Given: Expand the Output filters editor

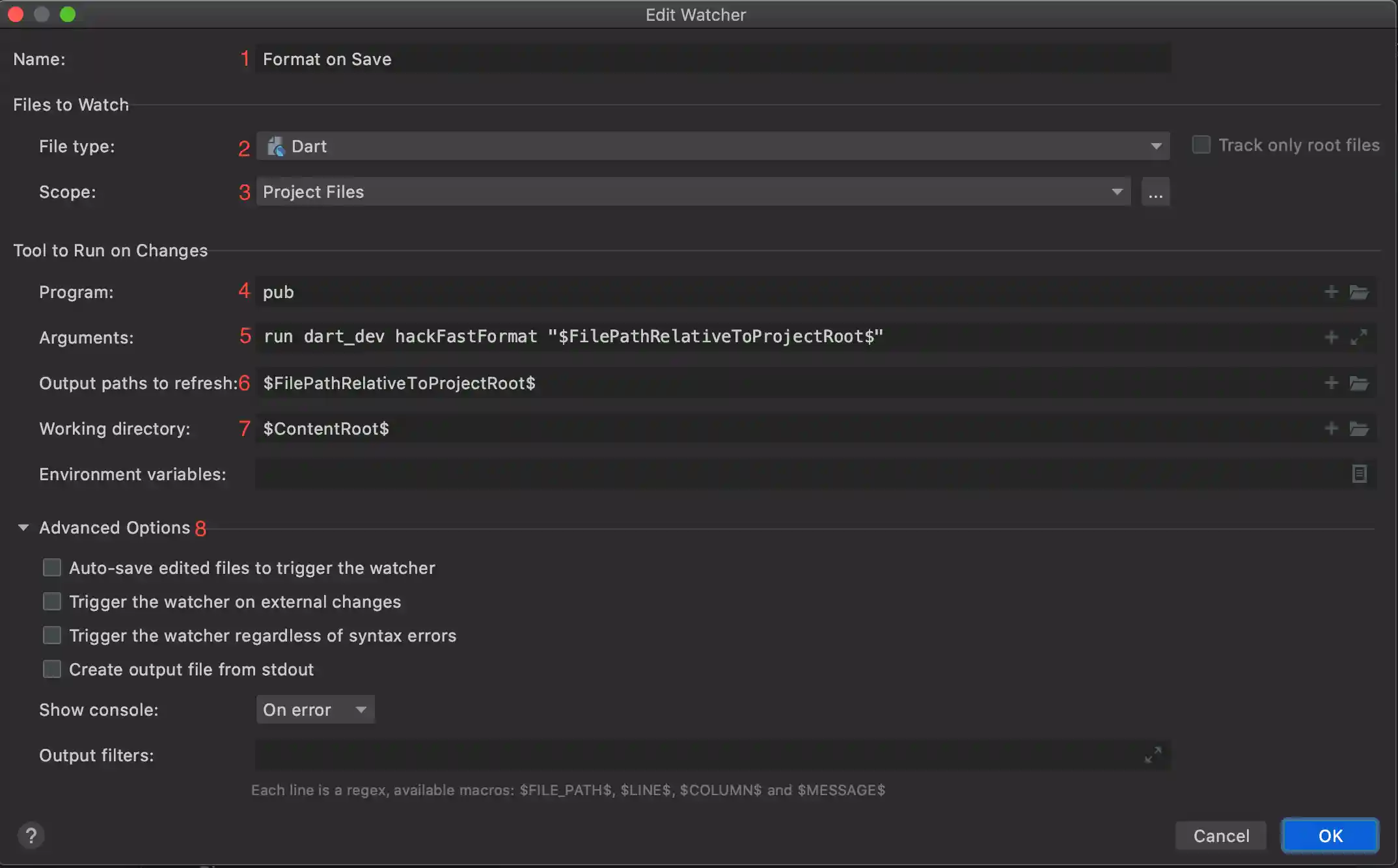Looking at the screenshot, I should 1153,755.
